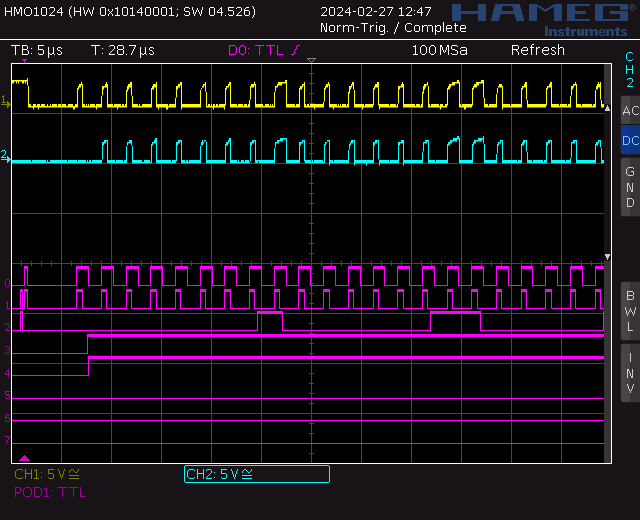
Task: Toggle DC coupling in the side menu
Action: 629,141
